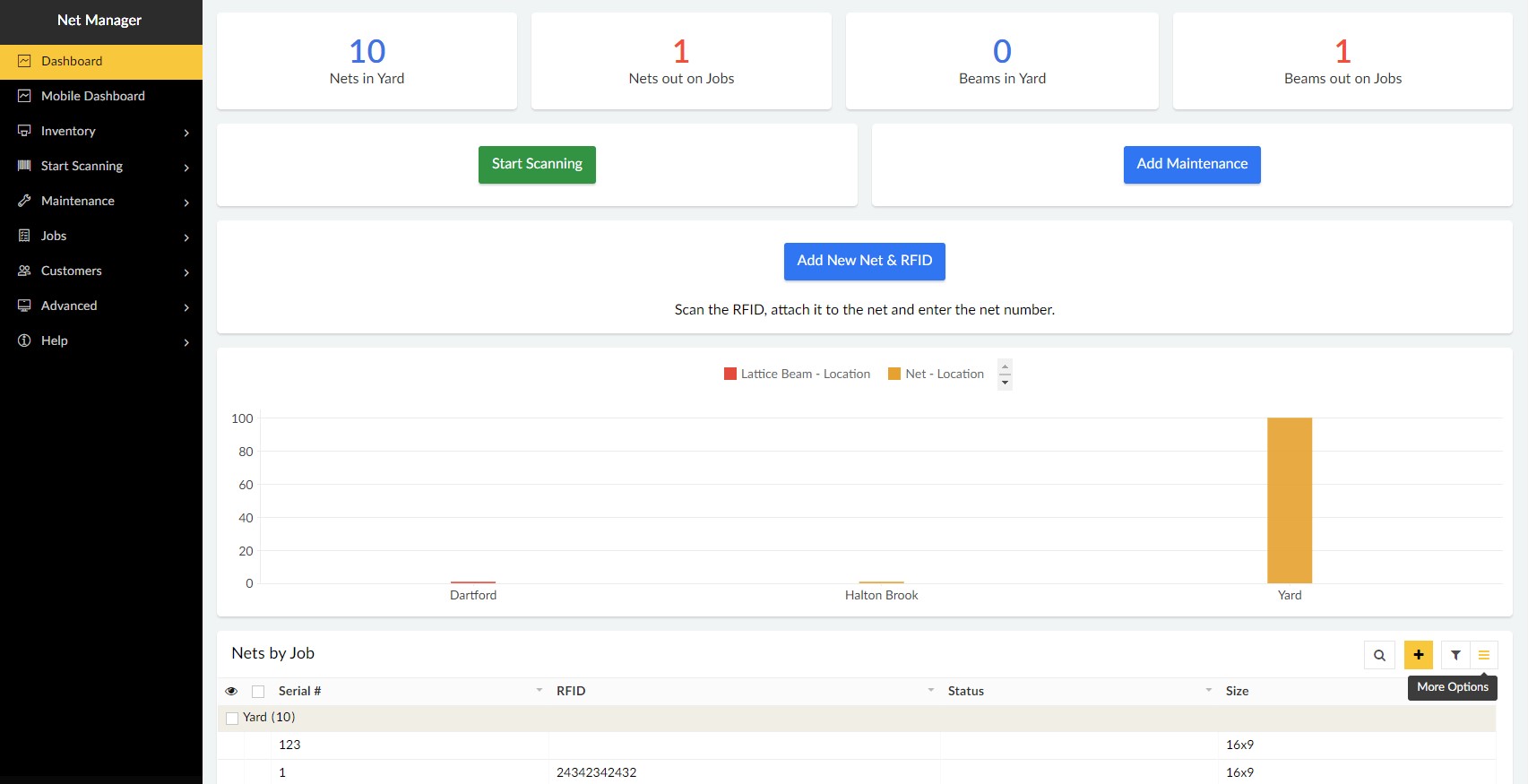Screen dimensions: 1528x784
Task: Open the Serial # column dropdown arrow
Action: pos(539,690)
